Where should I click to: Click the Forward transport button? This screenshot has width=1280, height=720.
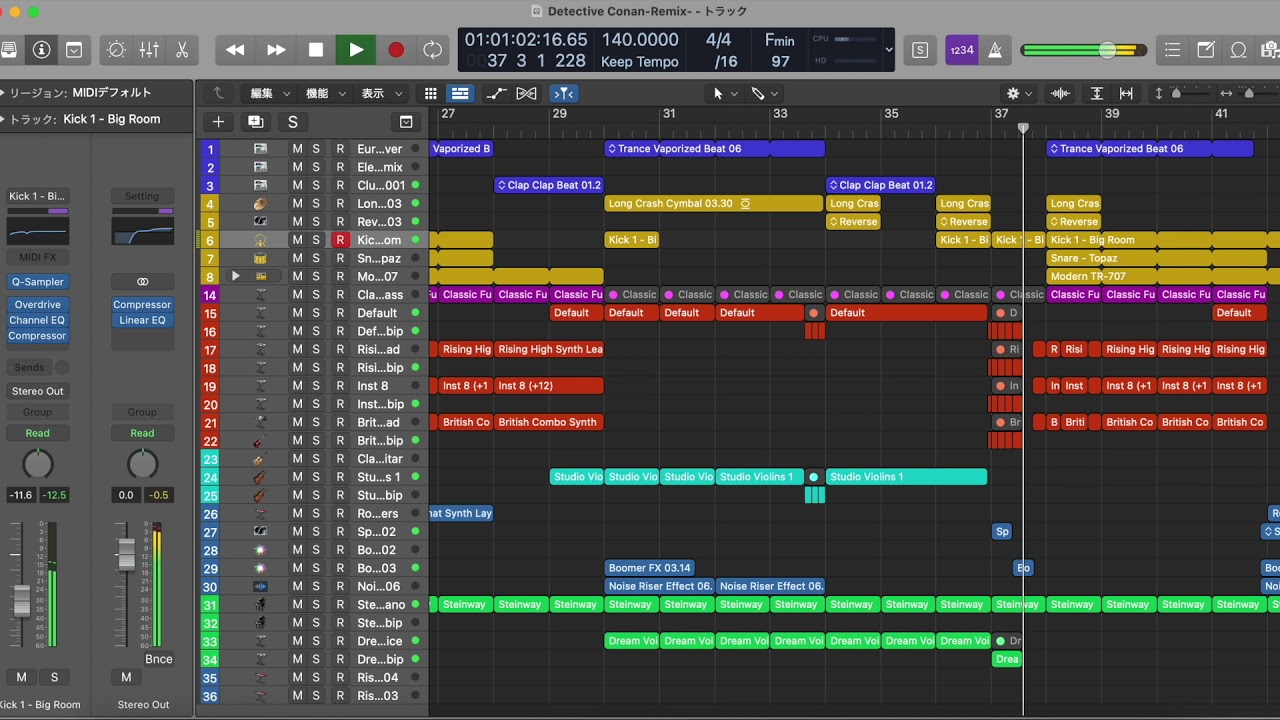276,50
